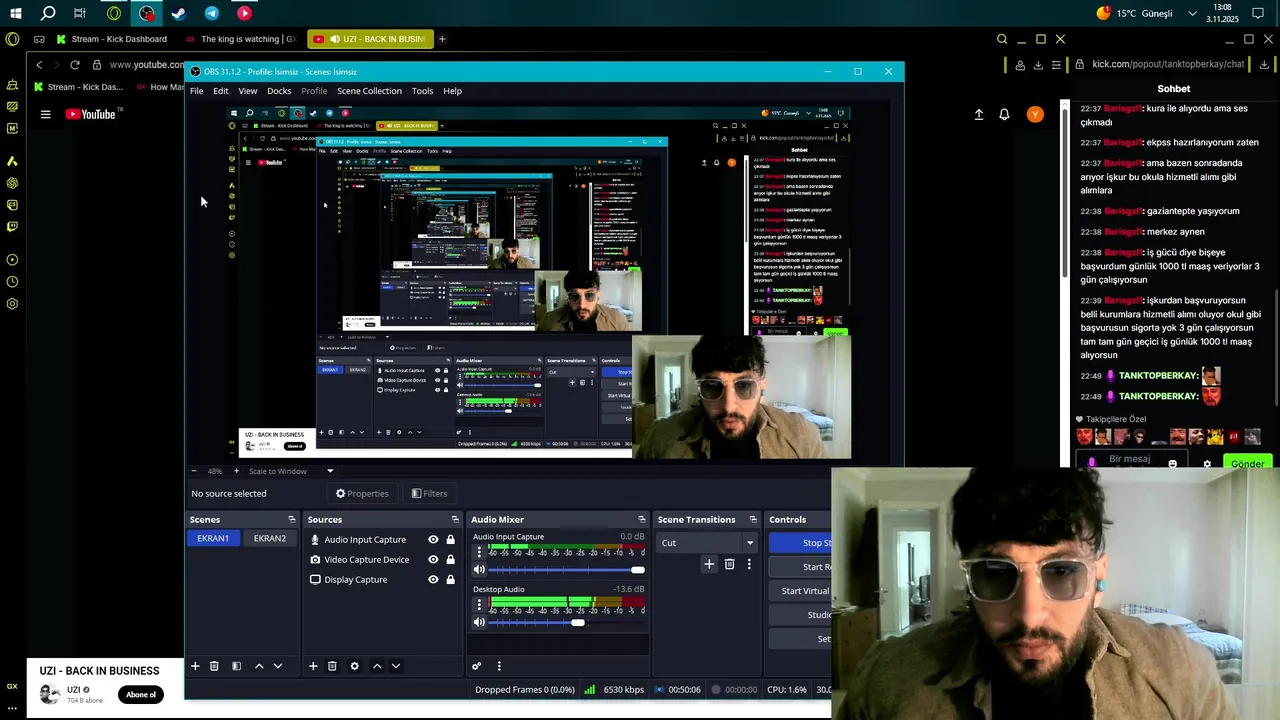
Task: Add a scene transition with plus
Action: click(x=709, y=564)
